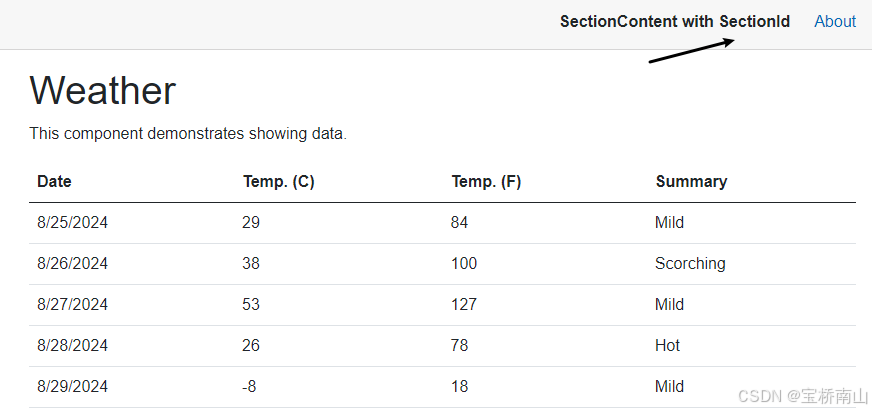Click the Summary column header
Viewport: 872px width, 411px height.
691,181
